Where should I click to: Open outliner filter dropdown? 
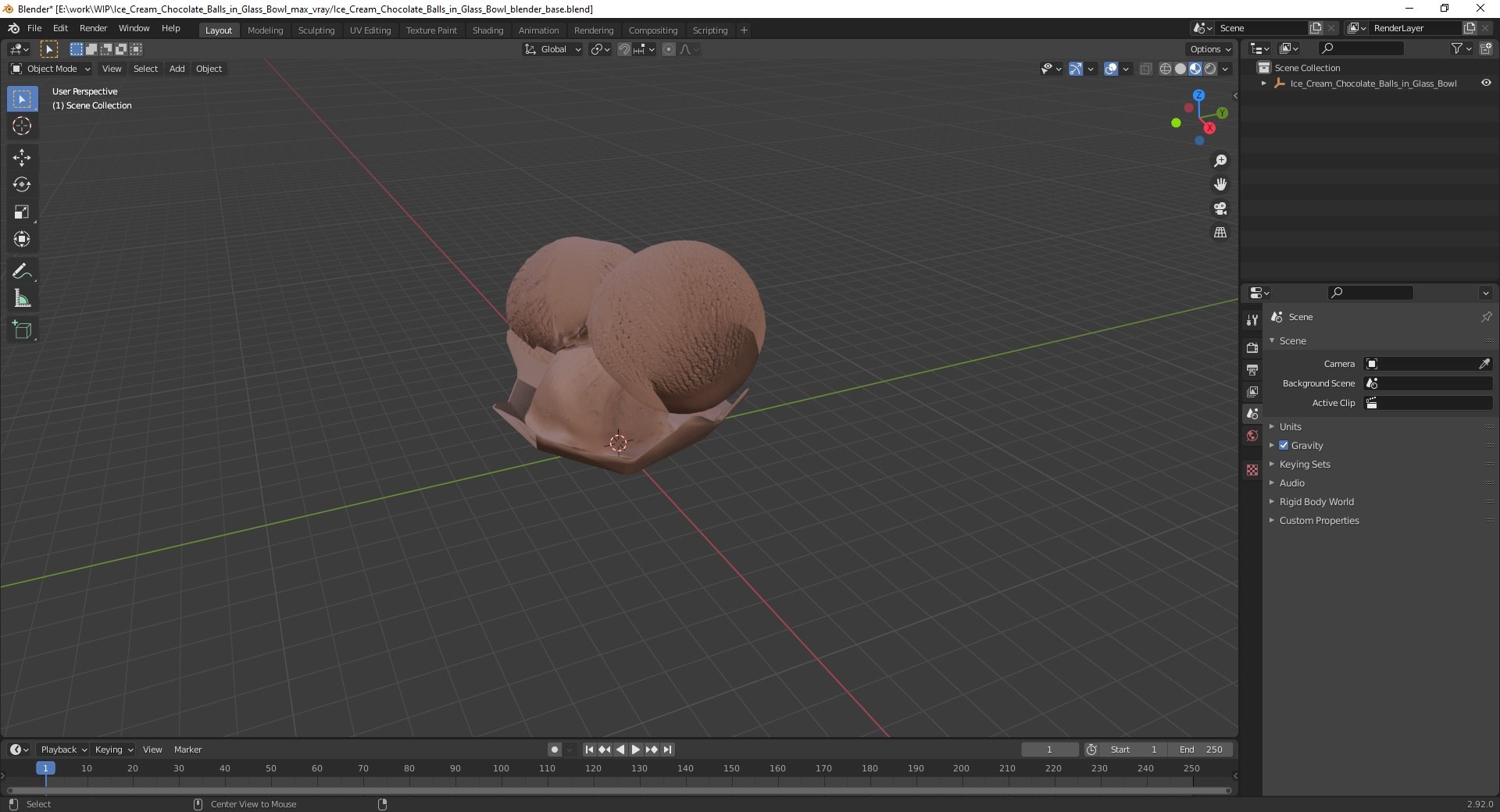click(x=1461, y=48)
